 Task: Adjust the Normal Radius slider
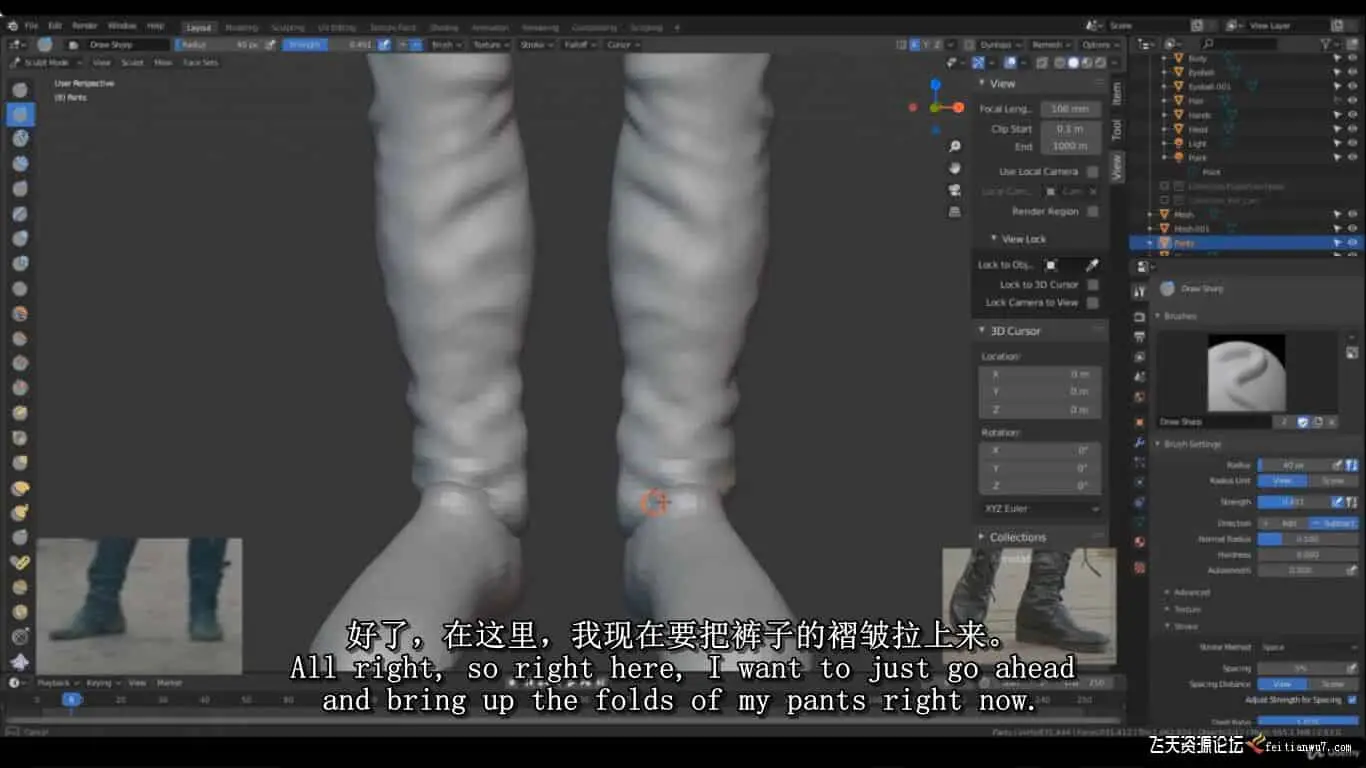click(x=1307, y=539)
